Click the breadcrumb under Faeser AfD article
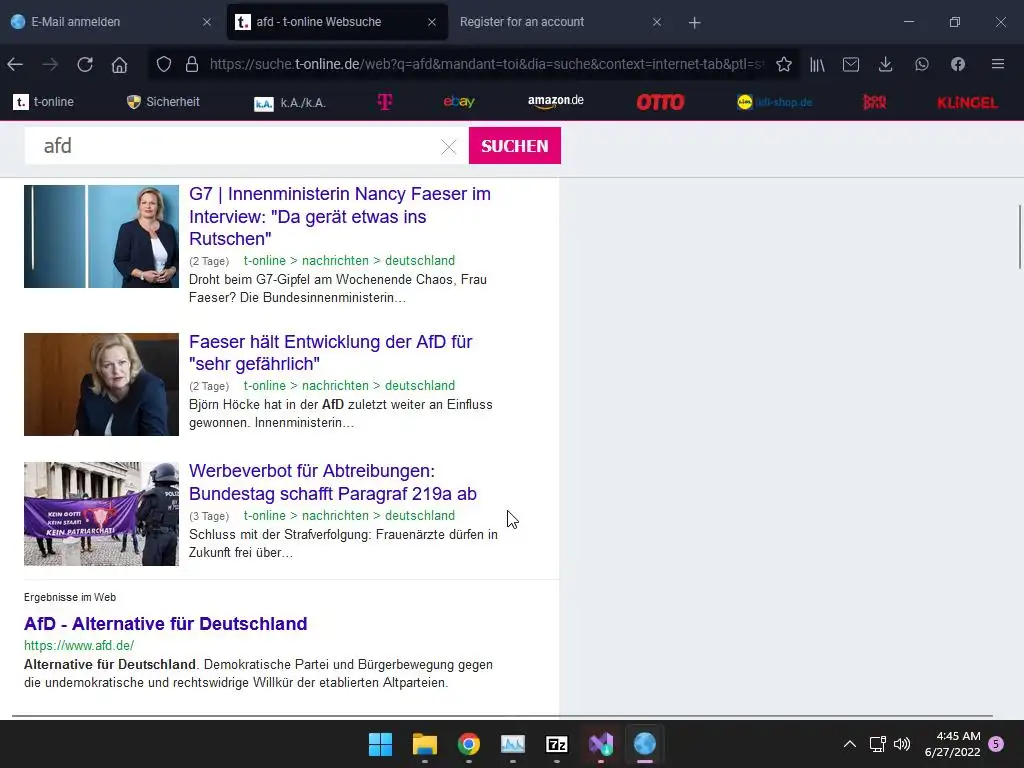The height and width of the screenshot is (768, 1024). click(349, 385)
